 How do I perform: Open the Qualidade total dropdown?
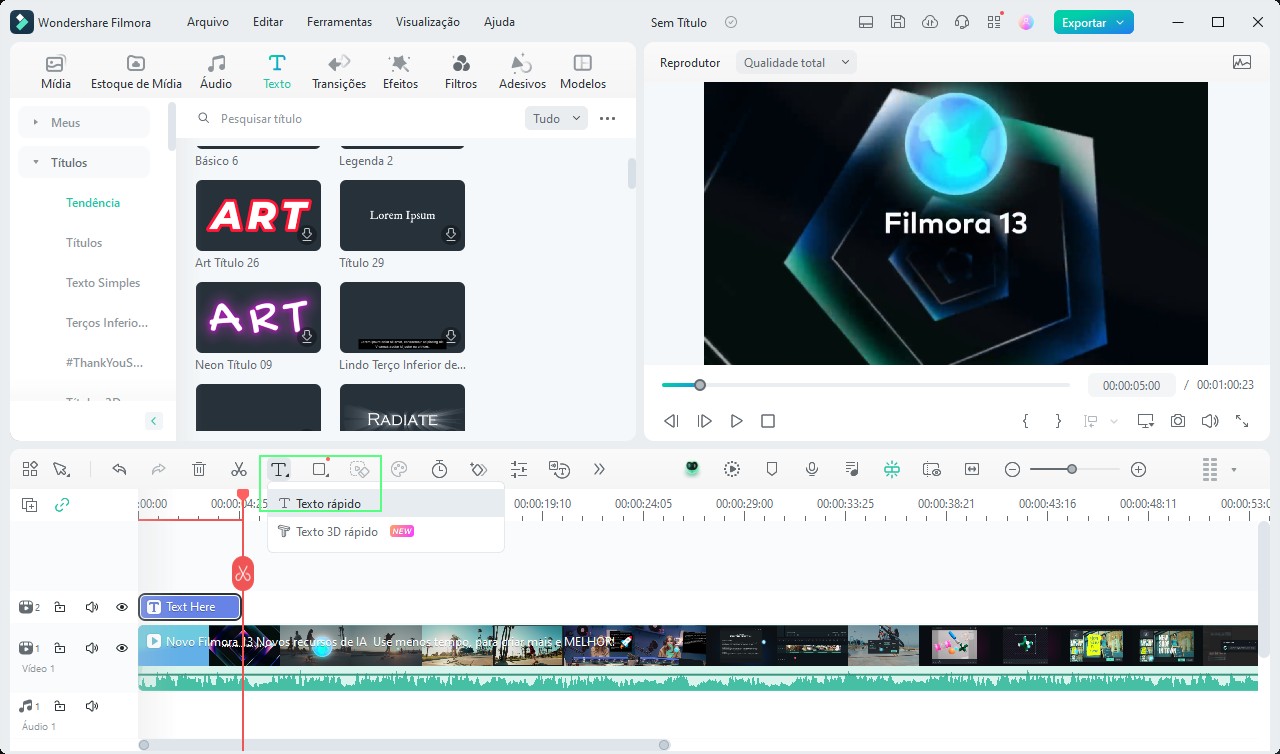tap(796, 62)
